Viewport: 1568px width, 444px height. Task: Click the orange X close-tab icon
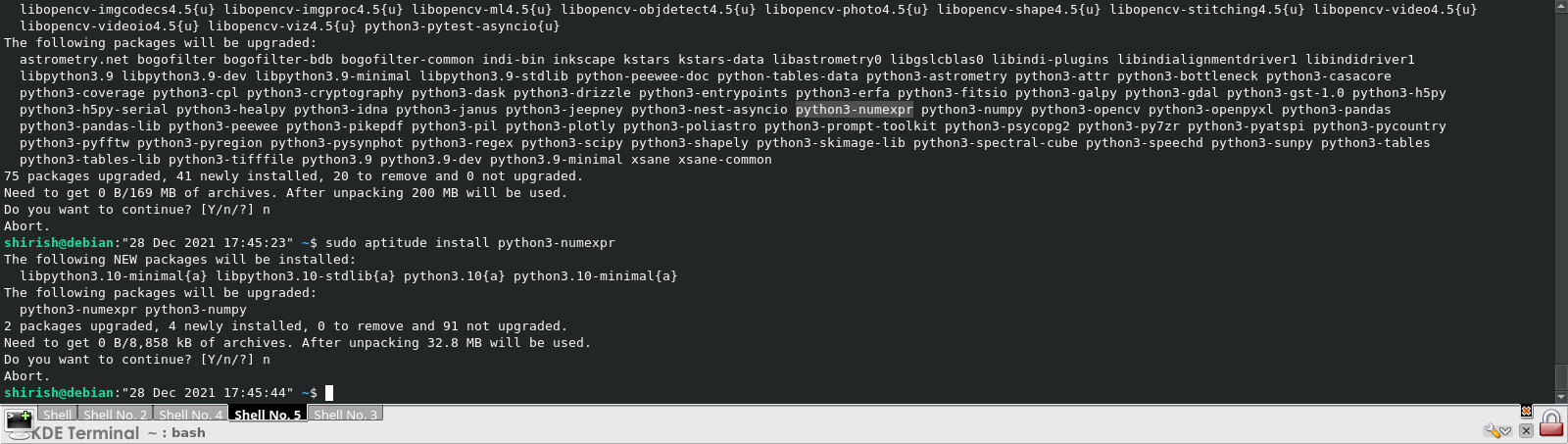tap(1526, 411)
